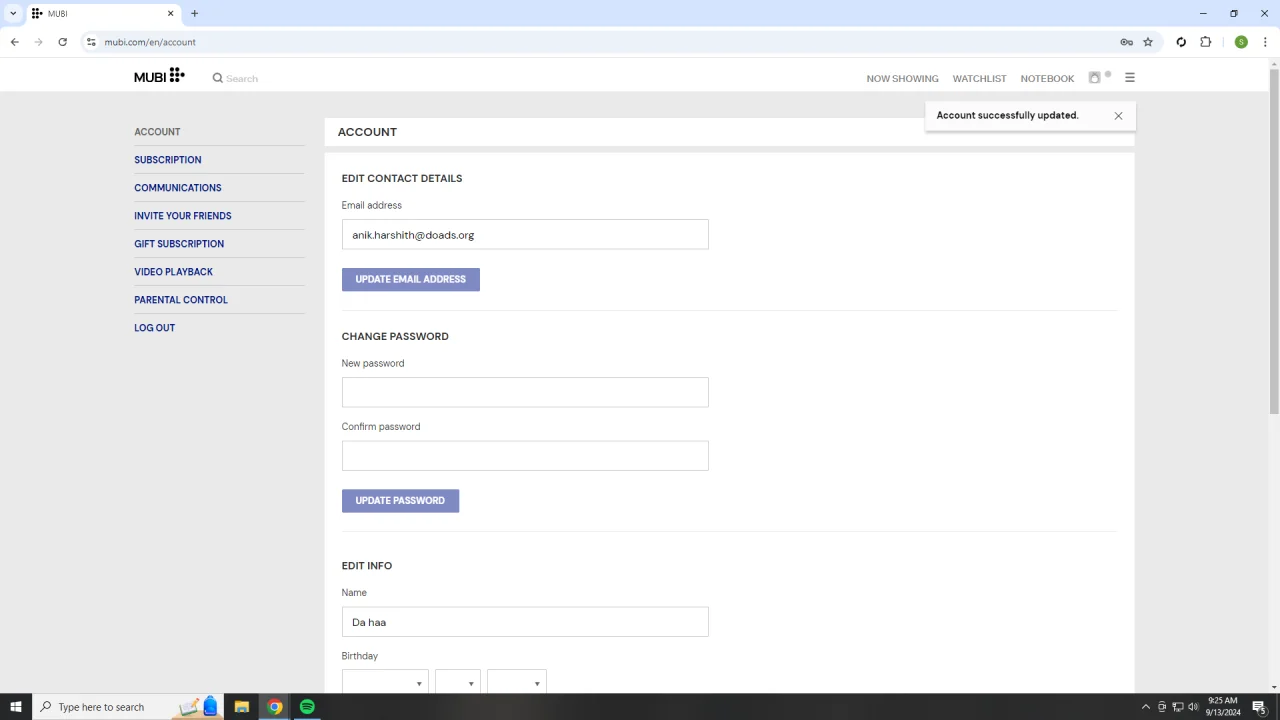Click Update Email Address button
This screenshot has width=1280, height=720.
click(411, 279)
